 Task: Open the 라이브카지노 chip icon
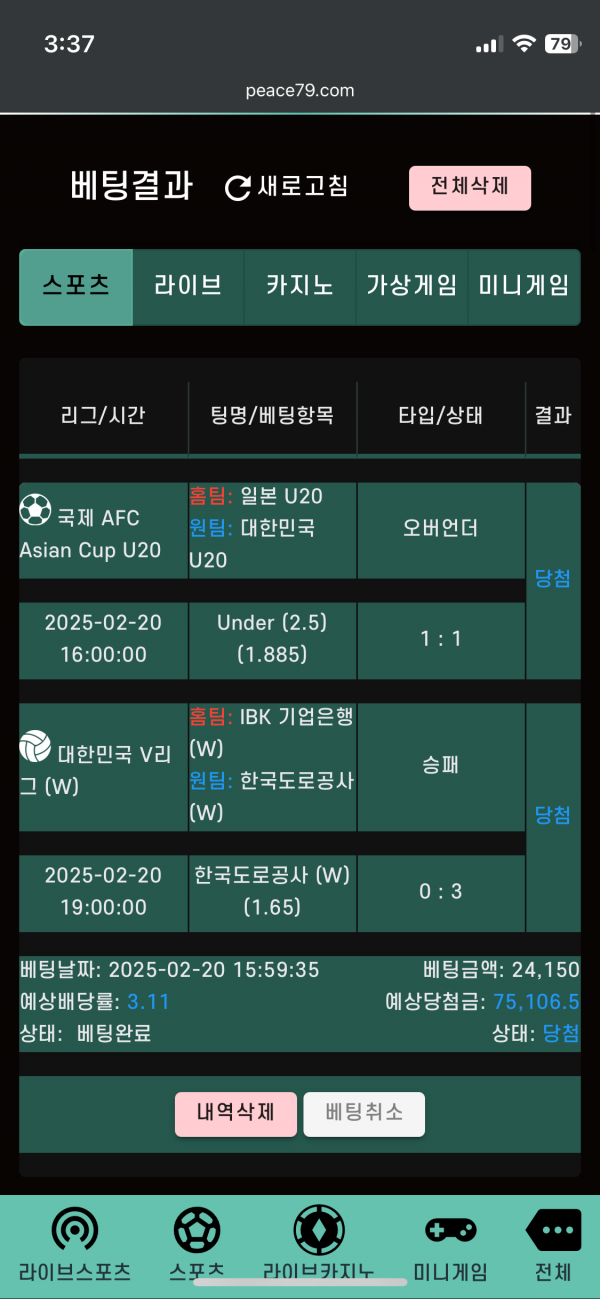[319, 1230]
